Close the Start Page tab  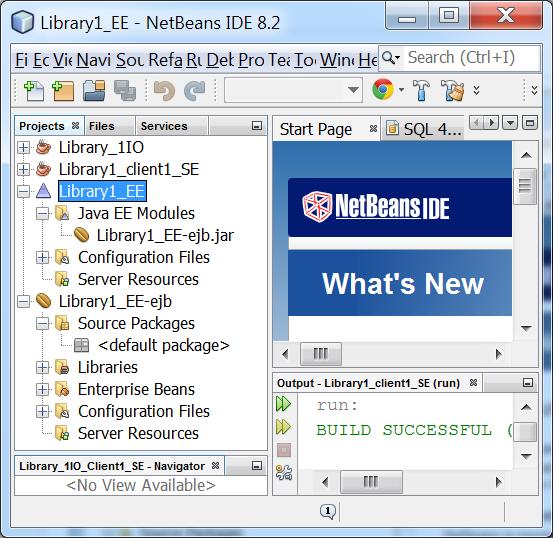373,128
